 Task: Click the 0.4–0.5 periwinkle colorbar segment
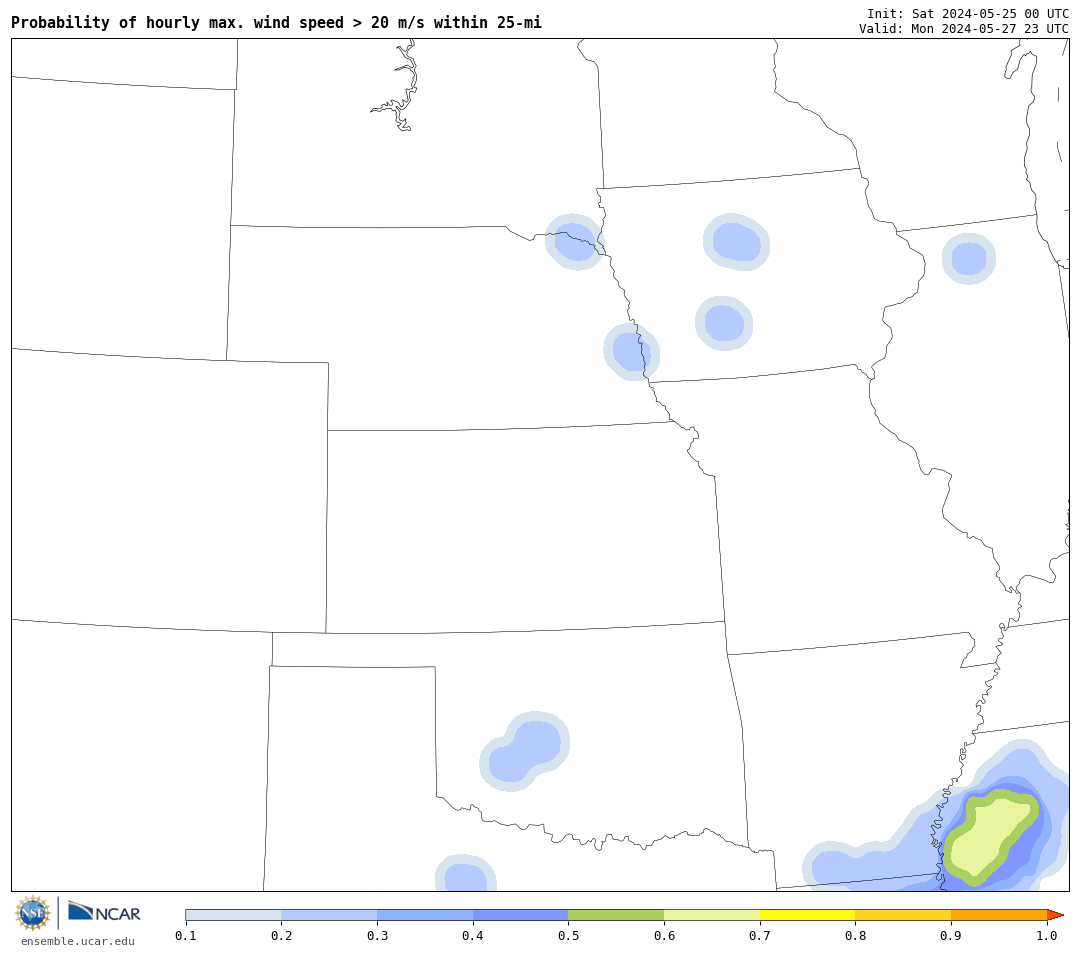tap(521, 915)
